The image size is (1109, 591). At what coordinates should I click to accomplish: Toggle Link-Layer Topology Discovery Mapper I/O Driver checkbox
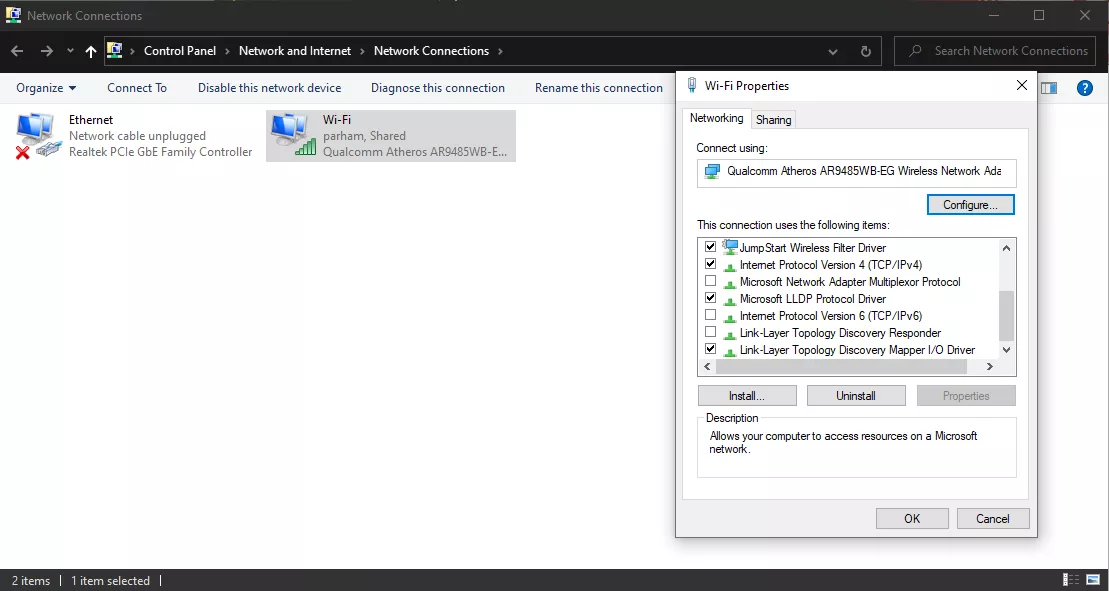point(711,349)
